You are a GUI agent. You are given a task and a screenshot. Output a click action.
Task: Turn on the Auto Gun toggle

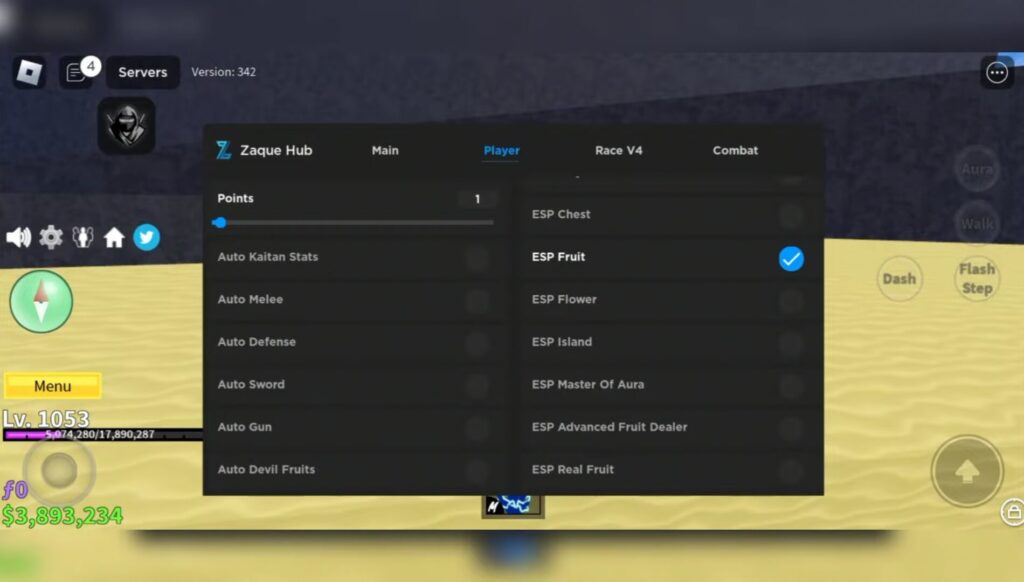tap(477, 428)
